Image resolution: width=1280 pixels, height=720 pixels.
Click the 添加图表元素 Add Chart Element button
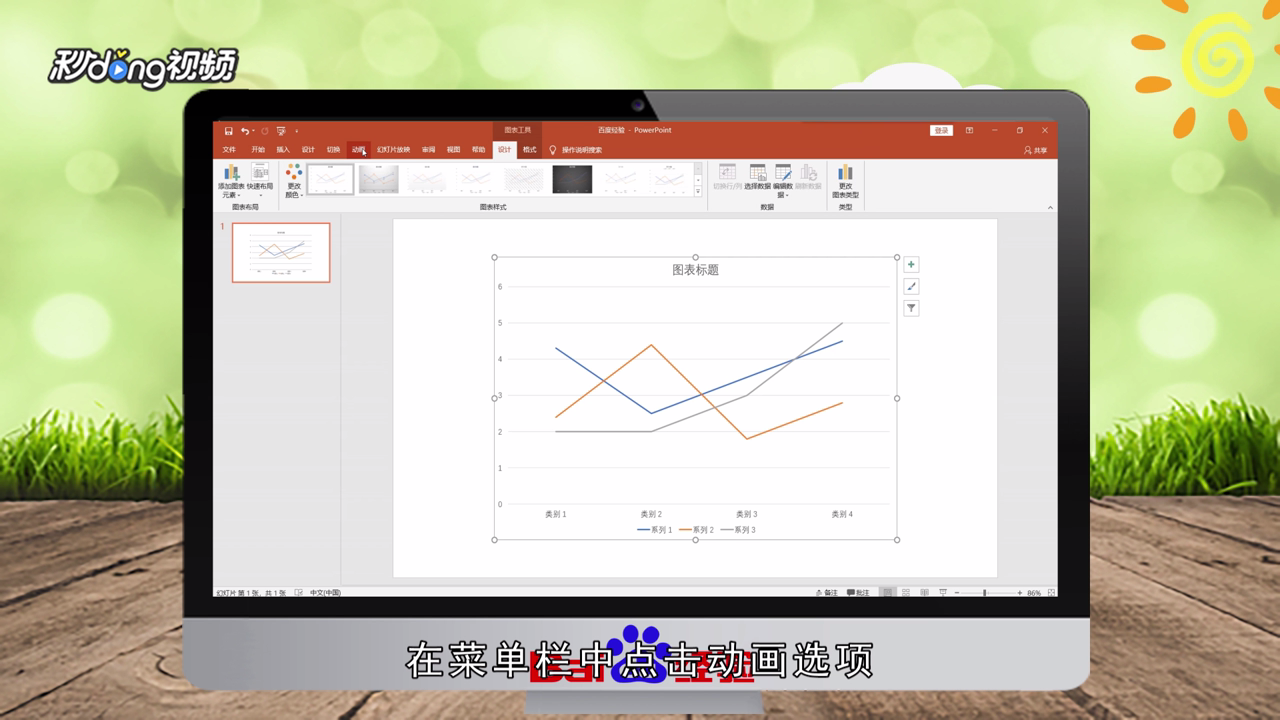pos(231,181)
